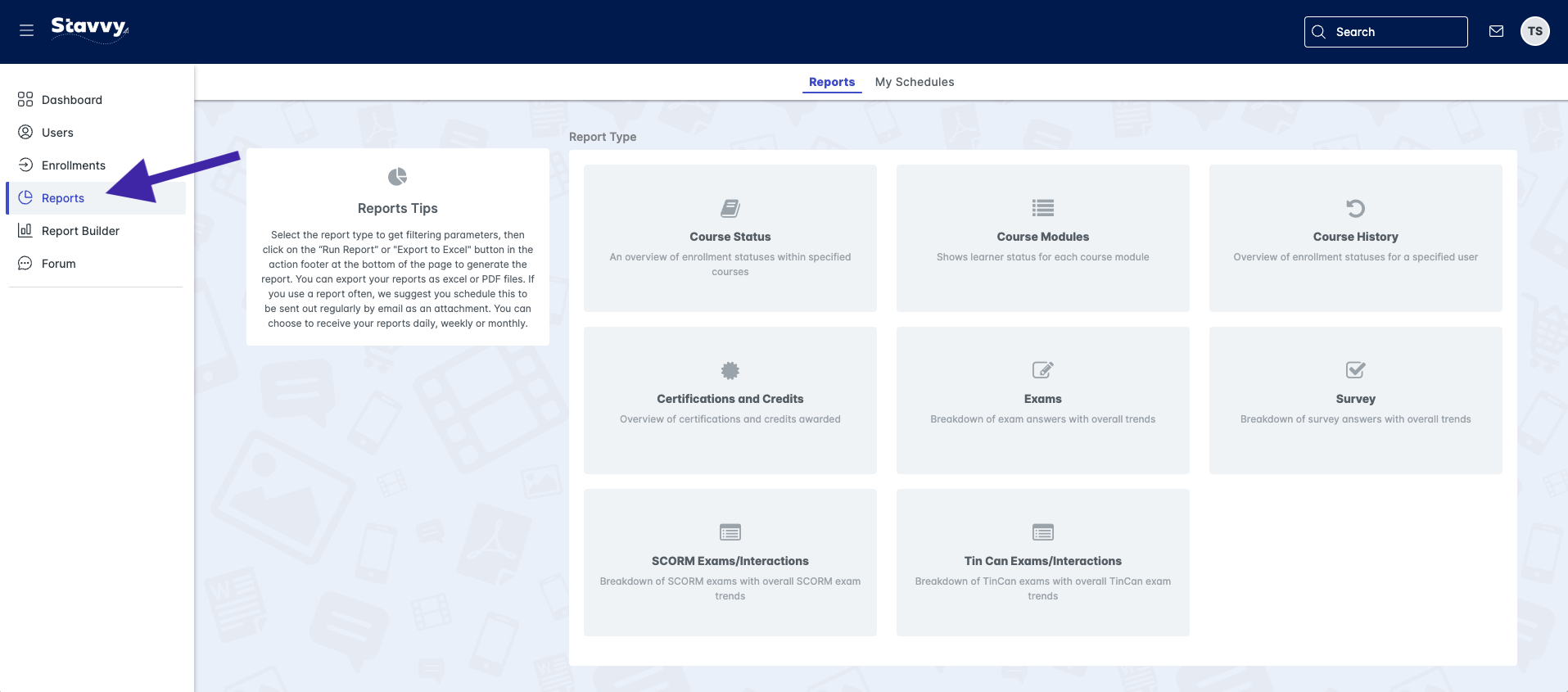
Task: Click the Exams pencil icon
Action: point(1043,370)
